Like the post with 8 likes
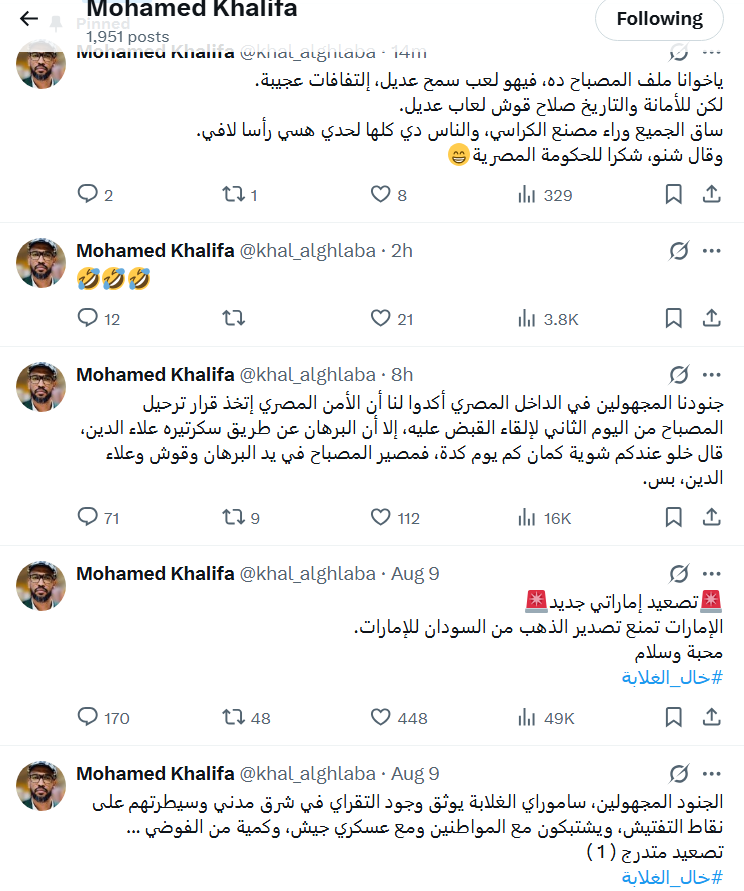 coord(380,195)
